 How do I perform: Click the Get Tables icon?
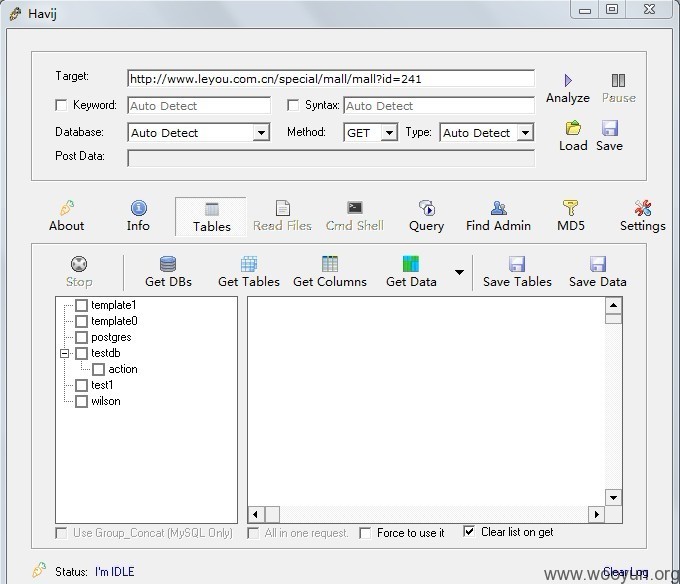point(249,264)
